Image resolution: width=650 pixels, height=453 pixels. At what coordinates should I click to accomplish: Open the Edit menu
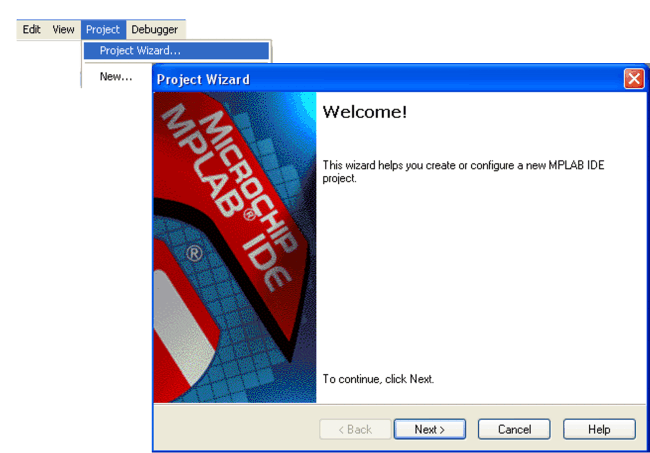click(x=32, y=29)
